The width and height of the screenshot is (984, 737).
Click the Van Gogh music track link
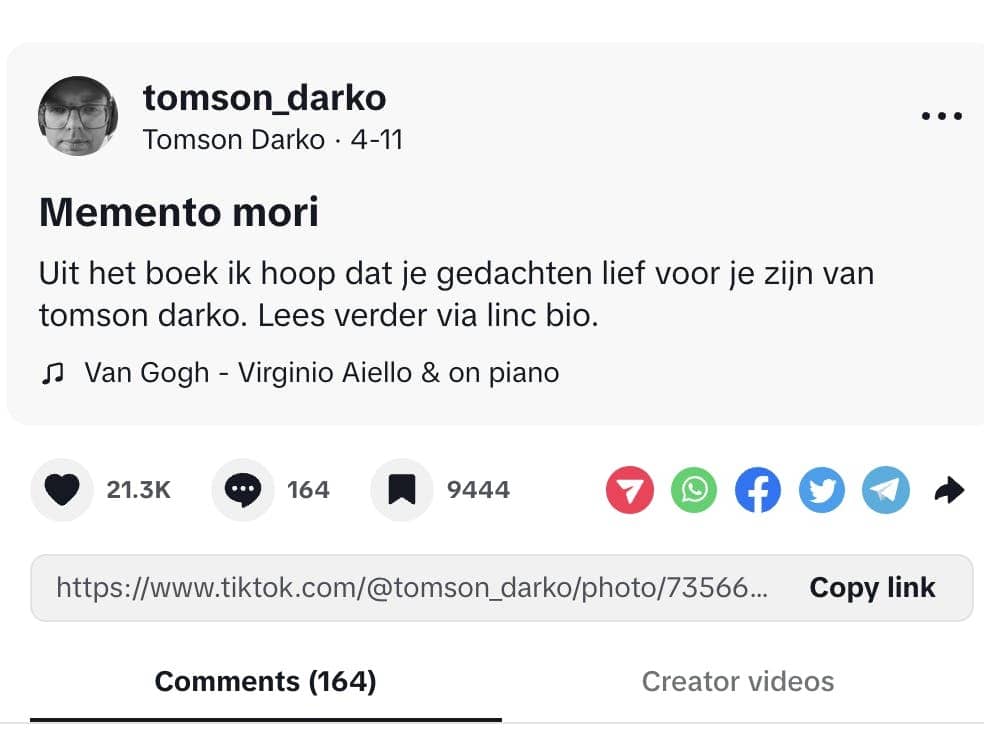click(321, 373)
